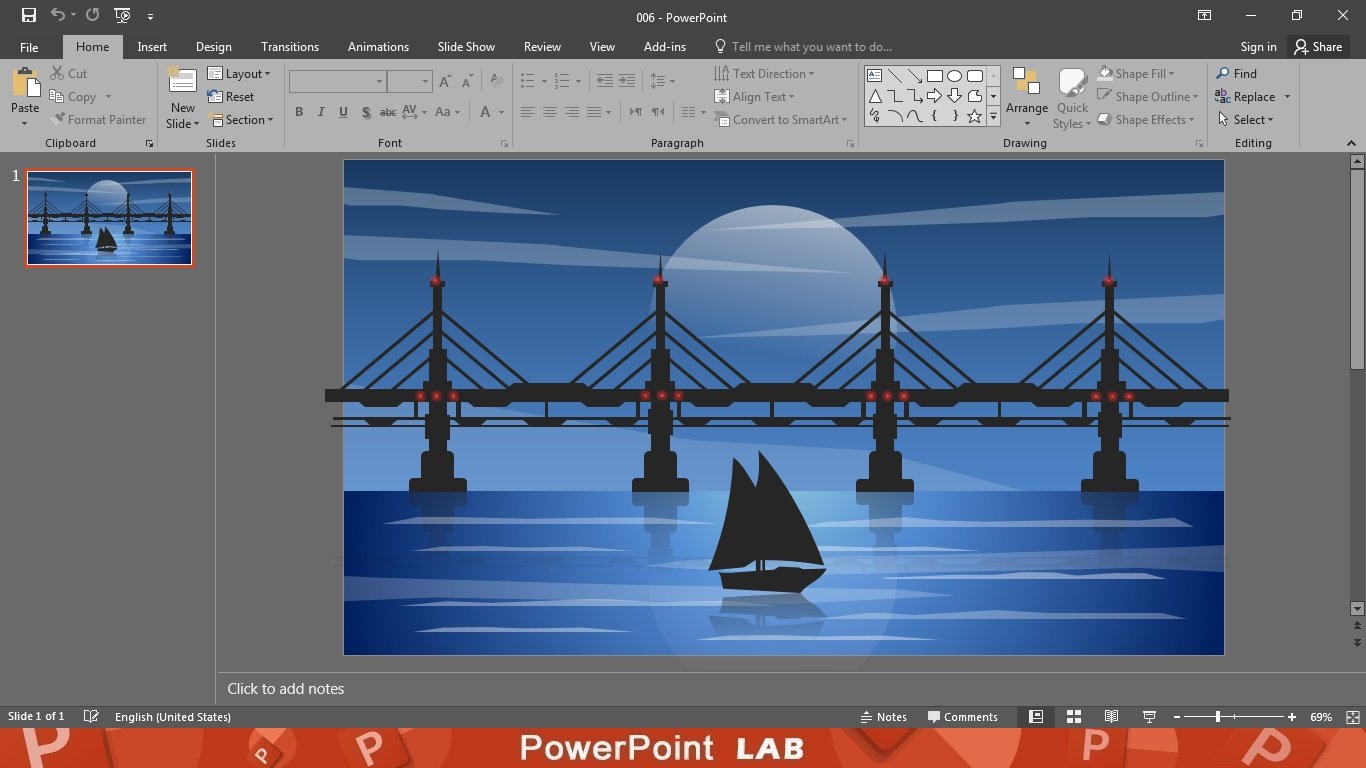The height and width of the screenshot is (768, 1366).
Task: Find text in the presentation
Action: 1237,73
